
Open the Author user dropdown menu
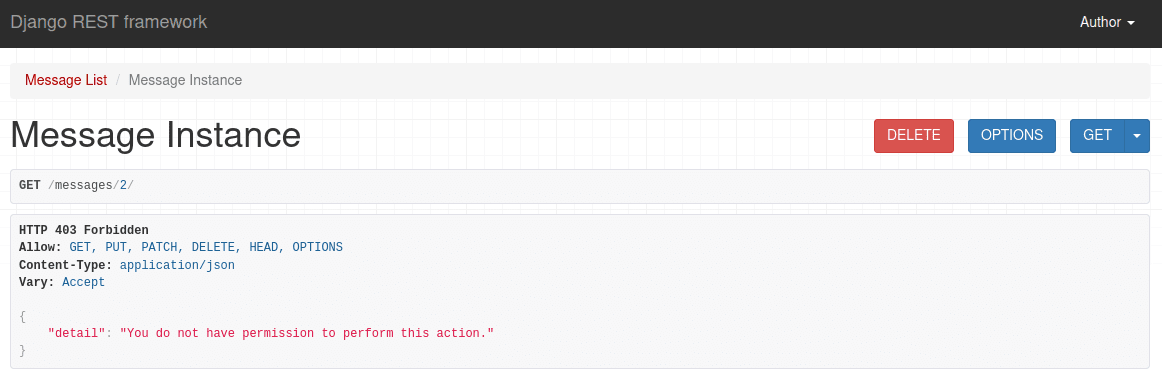point(1107,22)
